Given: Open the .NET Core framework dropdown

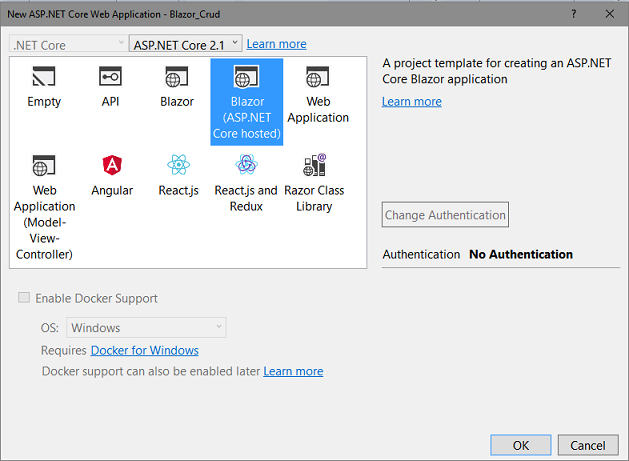Looking at the screenshot, I should coord(69,43).
